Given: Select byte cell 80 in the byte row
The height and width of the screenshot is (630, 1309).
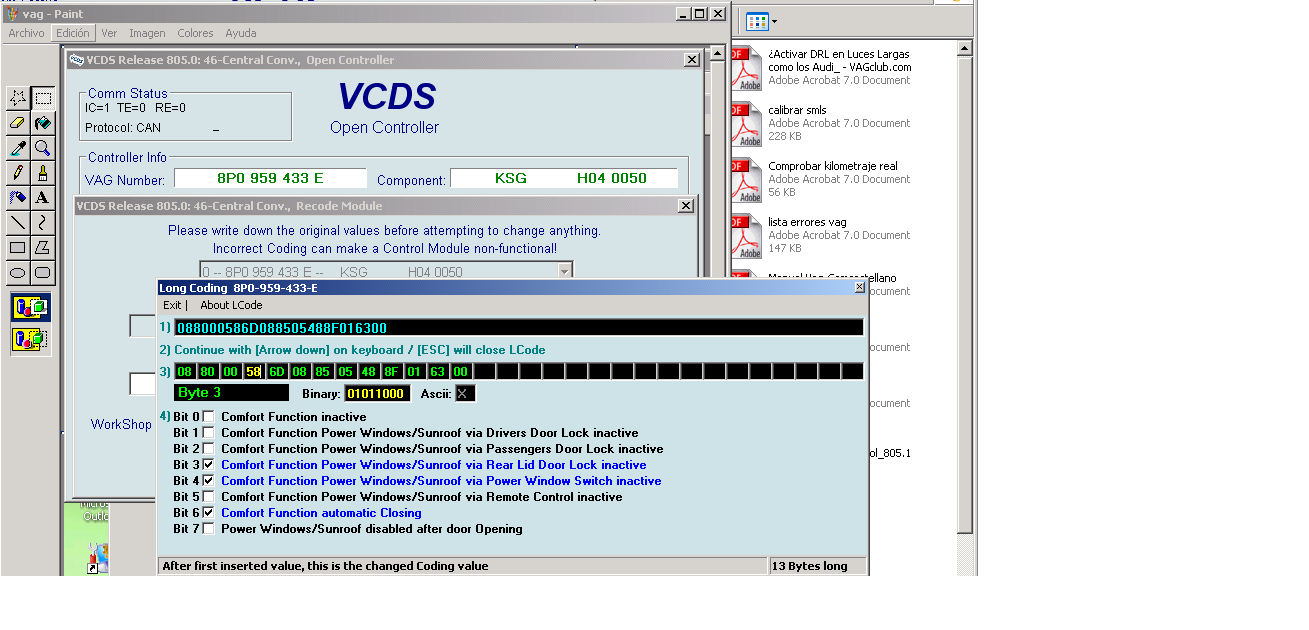Looking at the screenshot, I should click(x=208, y=371).
